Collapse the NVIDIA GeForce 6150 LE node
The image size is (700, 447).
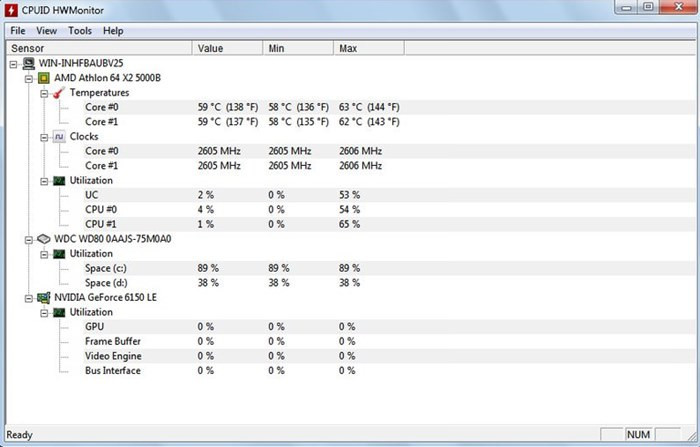point(28,298)
